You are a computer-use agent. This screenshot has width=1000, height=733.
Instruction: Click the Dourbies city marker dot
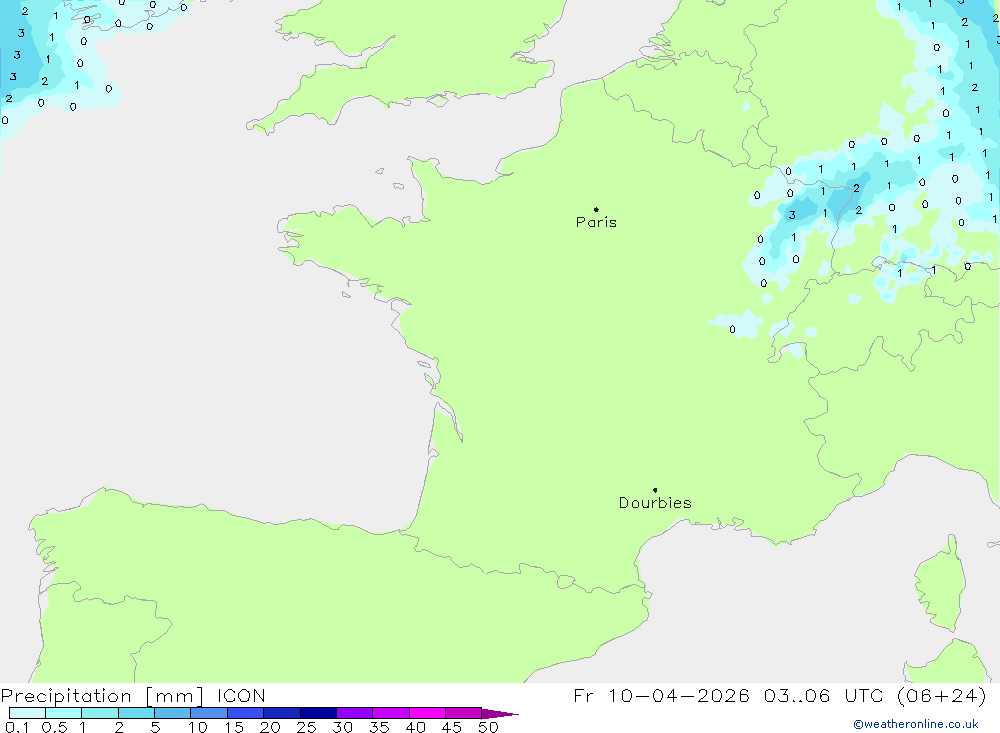655,490
